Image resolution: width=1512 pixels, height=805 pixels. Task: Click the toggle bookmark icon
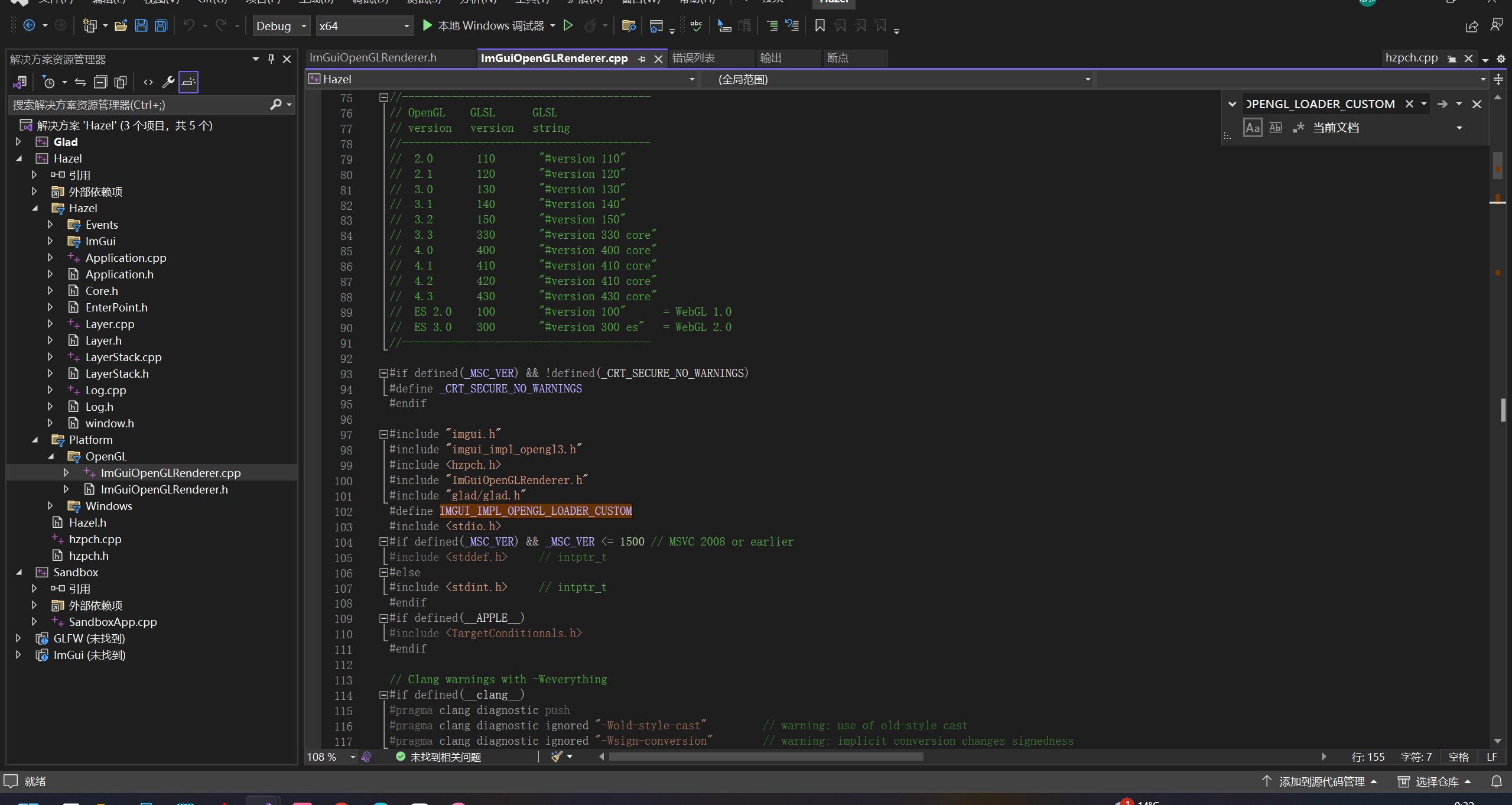[820, 25]
